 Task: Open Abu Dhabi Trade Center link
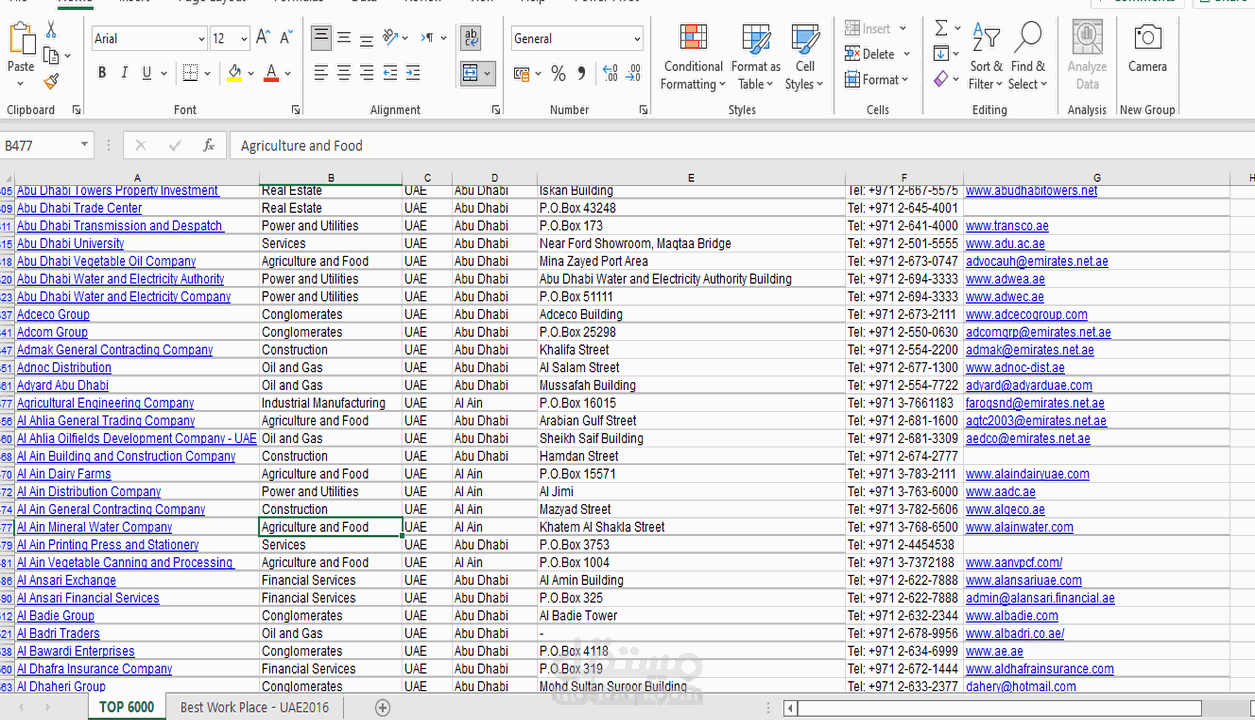(x=79, y=208)
